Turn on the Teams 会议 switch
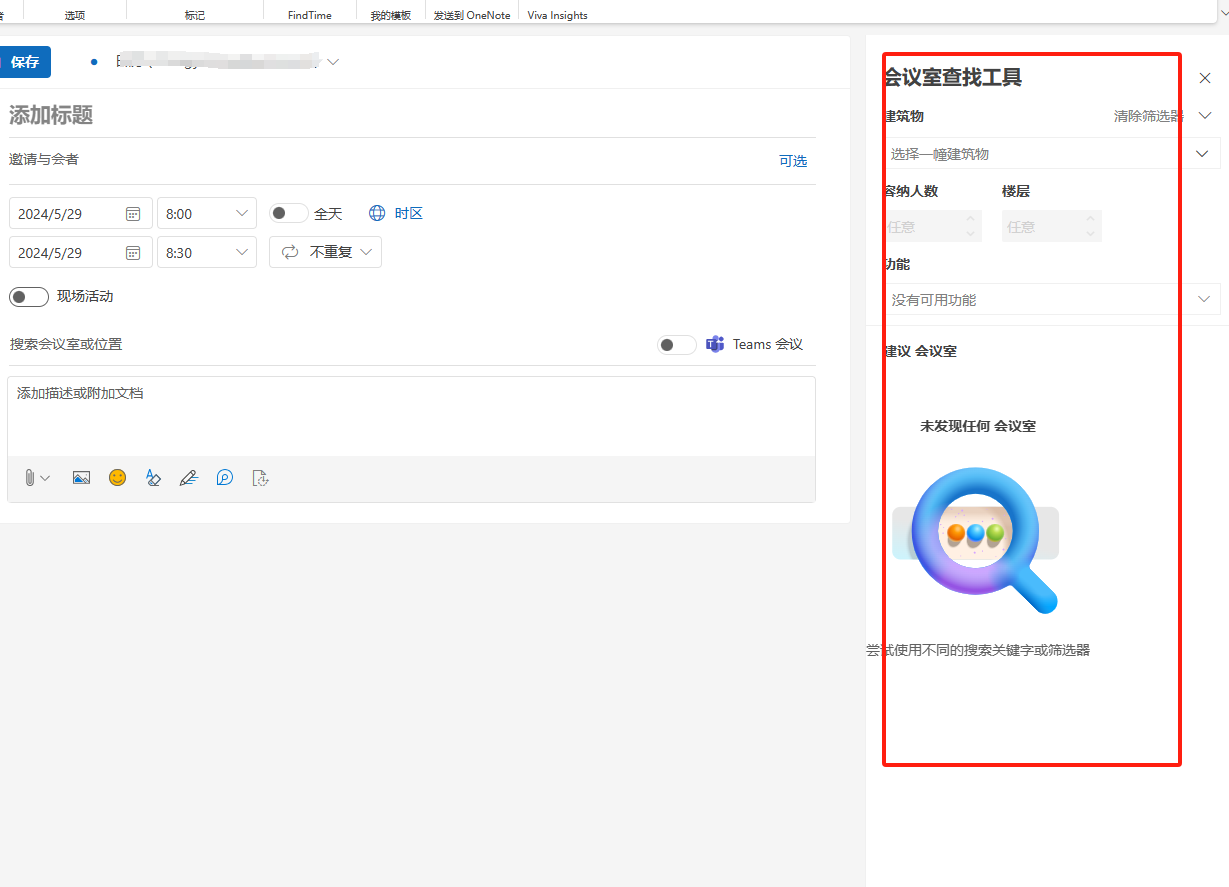Screen dimensions: 1229x887 click(677, 344)
